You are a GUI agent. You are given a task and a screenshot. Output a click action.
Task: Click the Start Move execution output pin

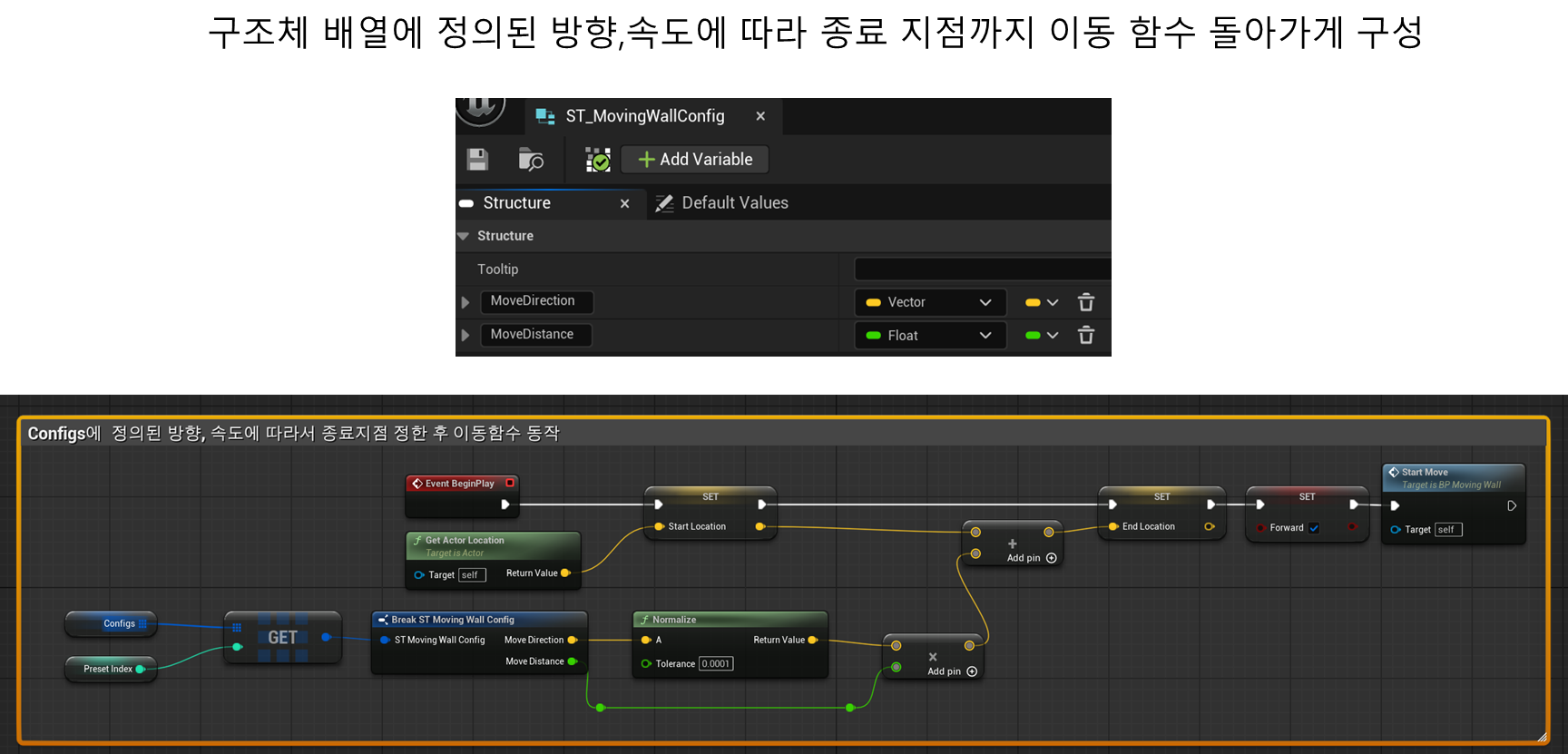1512,505
